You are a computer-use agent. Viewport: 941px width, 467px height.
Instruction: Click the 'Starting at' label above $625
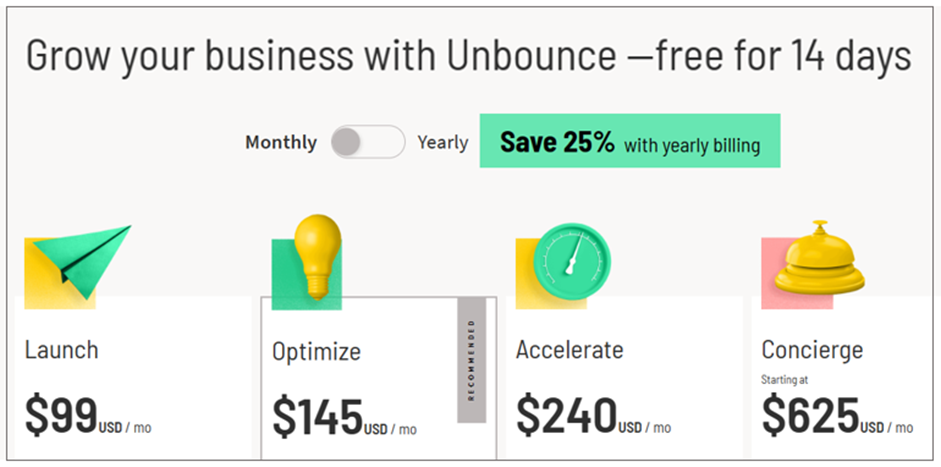click(787, 380)
